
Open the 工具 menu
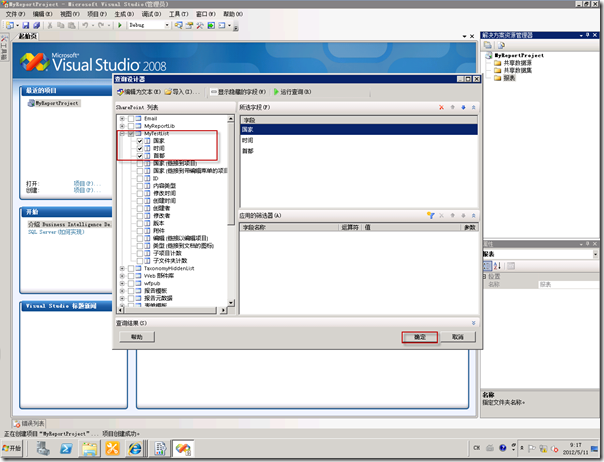[179, 14]
